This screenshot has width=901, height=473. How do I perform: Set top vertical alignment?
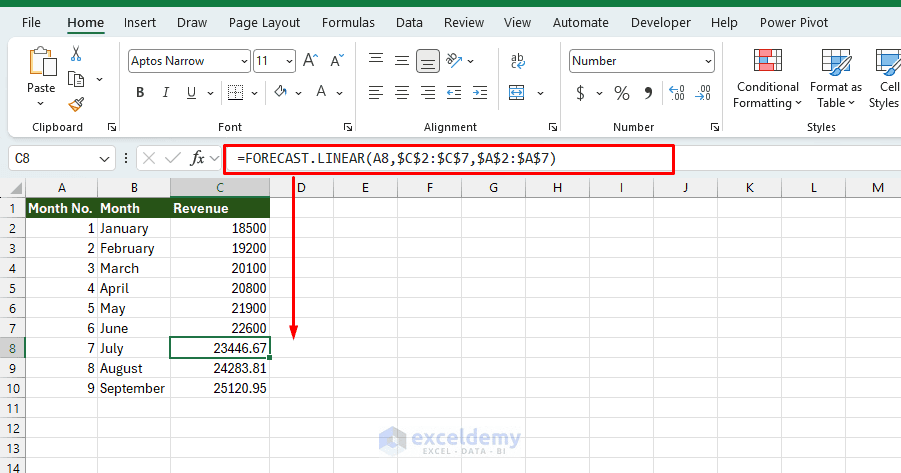coord(376,60)
